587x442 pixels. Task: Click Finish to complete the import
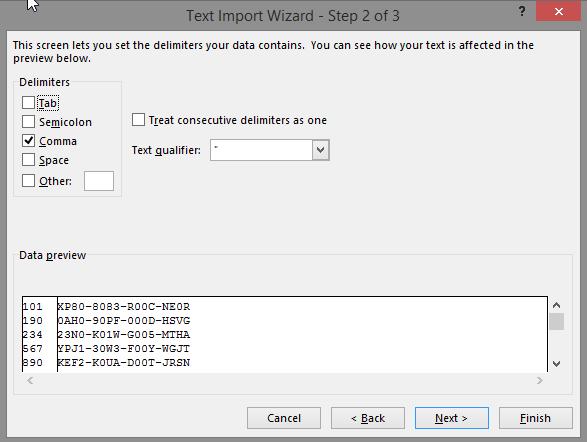pyautogui.click(x=536, y=418)
